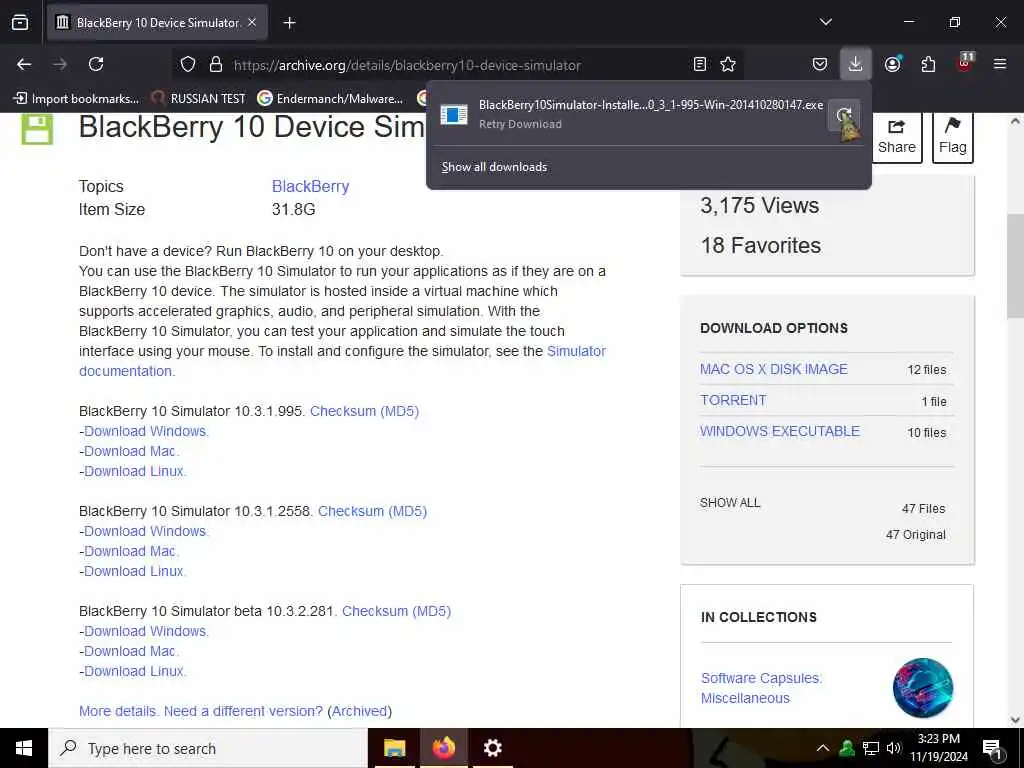
Task: Select the BlackBerry10Simulator-Installer download entry
Action: coord(630,114)
